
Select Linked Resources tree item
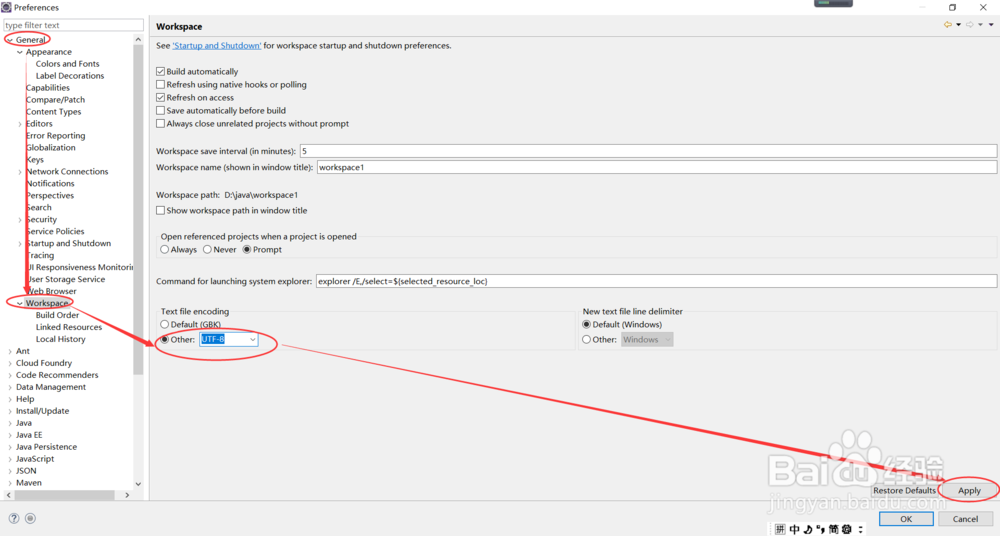point(69,327)
